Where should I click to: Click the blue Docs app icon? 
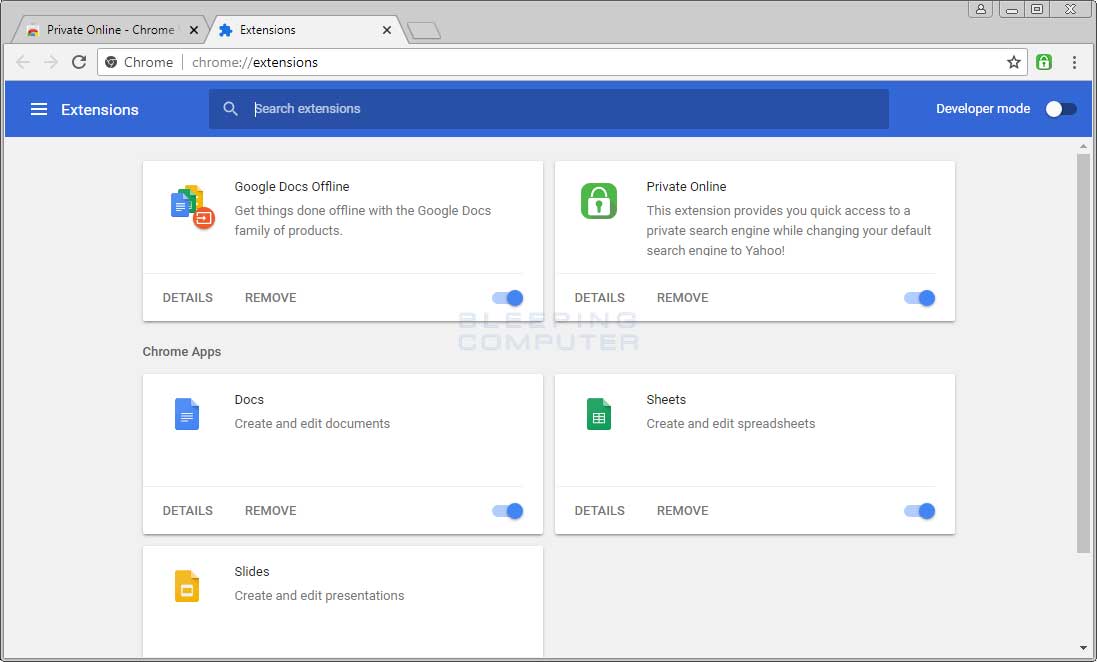click(187, 414)
